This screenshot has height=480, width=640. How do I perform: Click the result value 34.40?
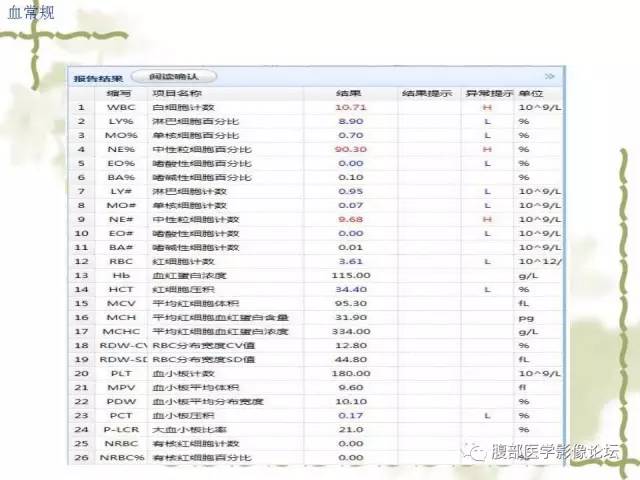pyautogui.click(x=351, y=290)
